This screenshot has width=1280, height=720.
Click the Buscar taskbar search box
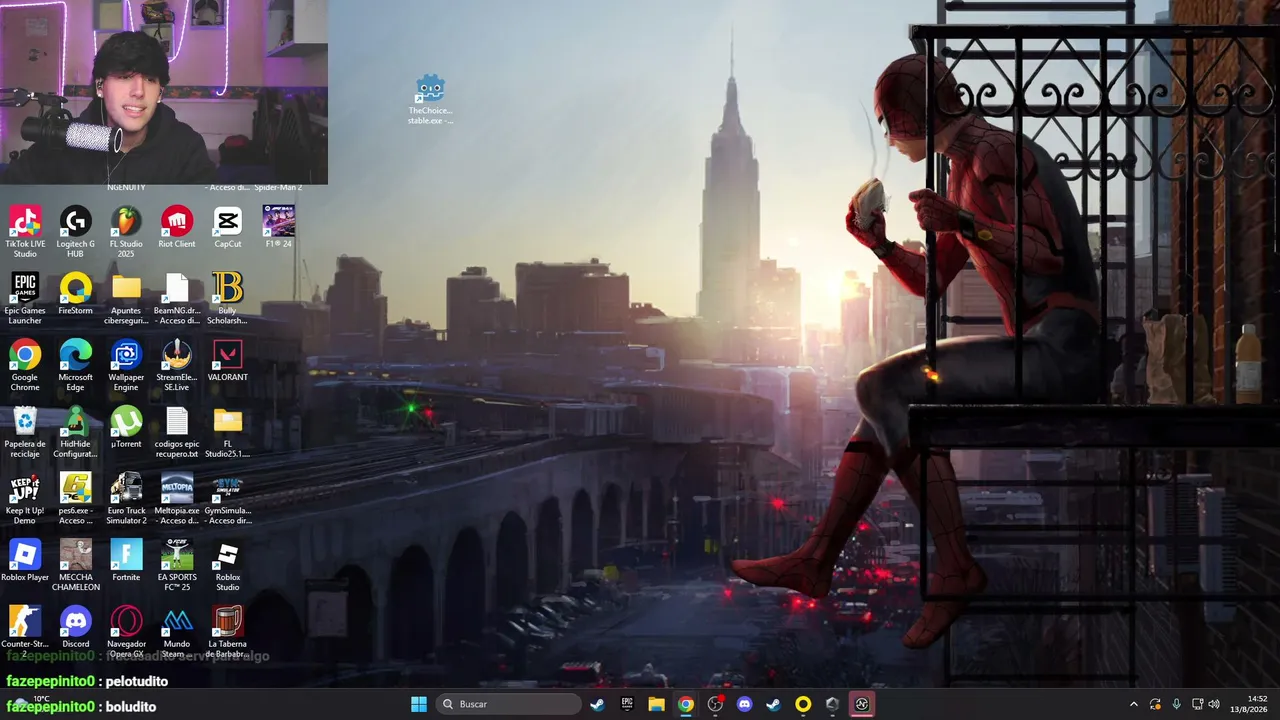pyautogui.click(x=510, y=704)
